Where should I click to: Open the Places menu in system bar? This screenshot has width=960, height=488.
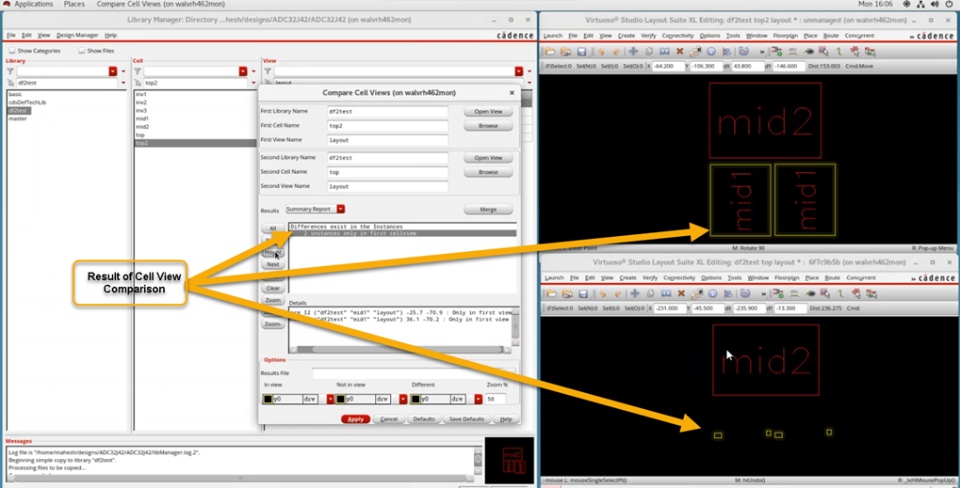pyautogui.click(x=74, y=4)
